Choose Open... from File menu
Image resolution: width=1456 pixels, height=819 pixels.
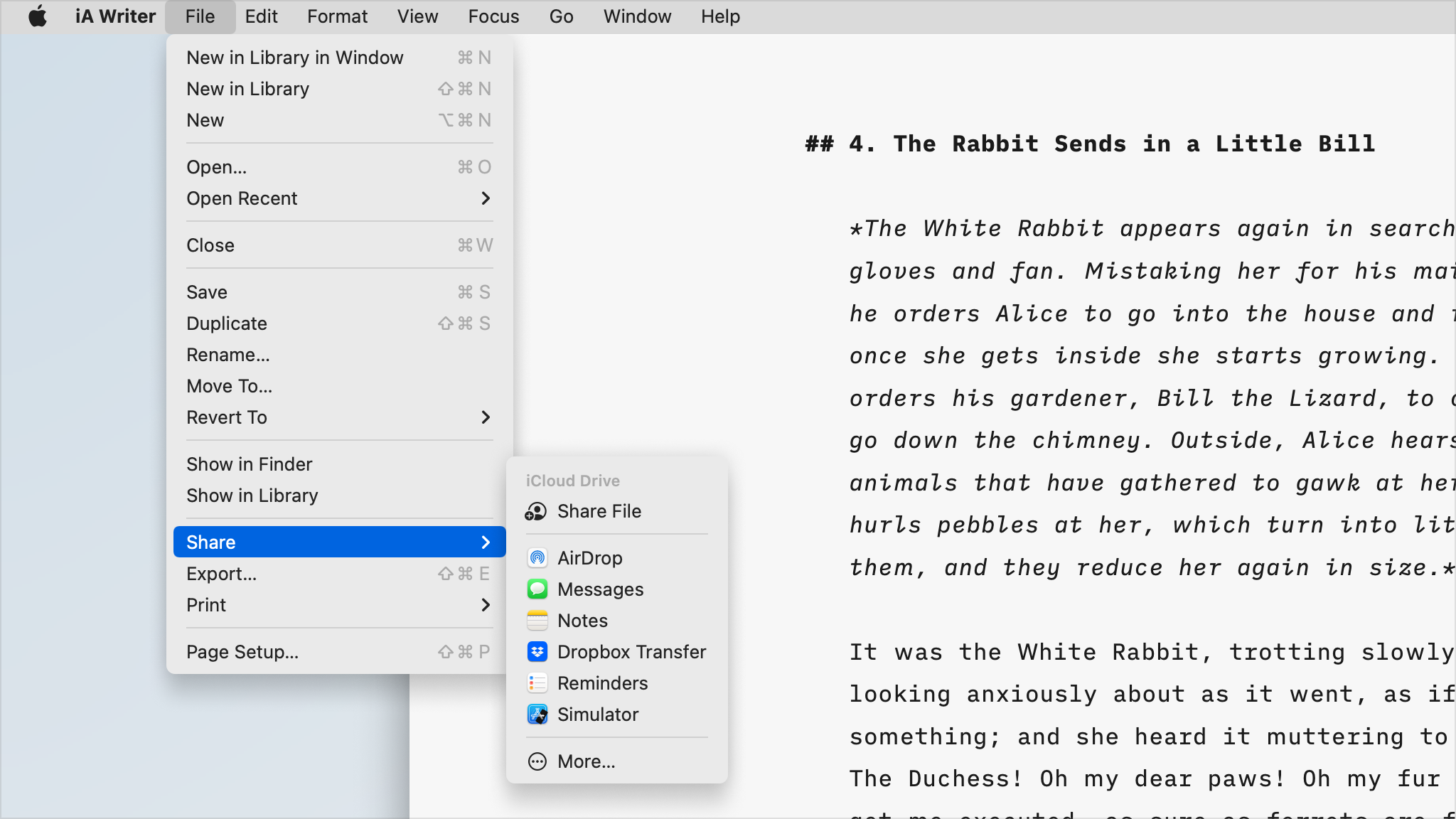pyautogui.click(x=339, y=167)
